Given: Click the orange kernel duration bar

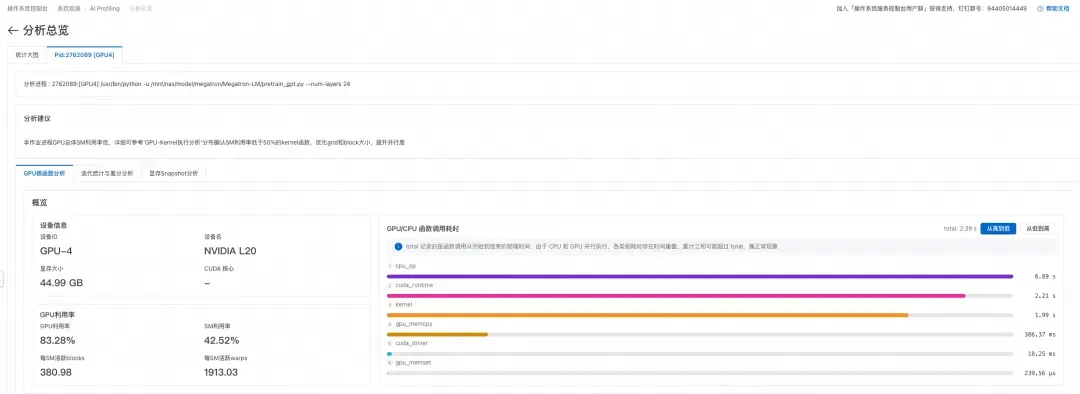Looking at the screenshot, I should click(647, 315).
